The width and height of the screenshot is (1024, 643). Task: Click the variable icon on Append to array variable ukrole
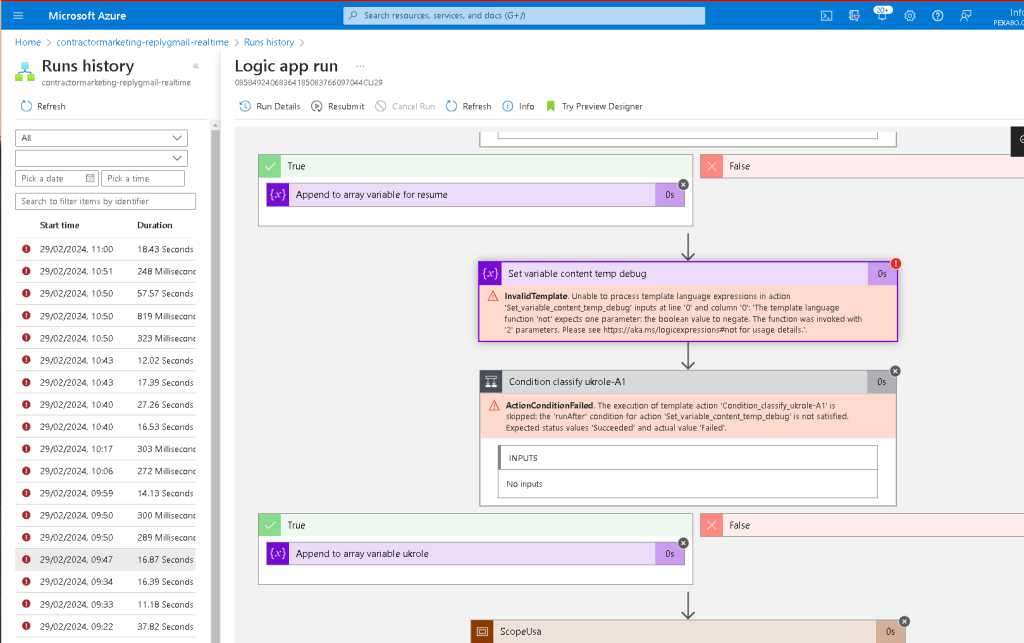click(x=278, y=554)
